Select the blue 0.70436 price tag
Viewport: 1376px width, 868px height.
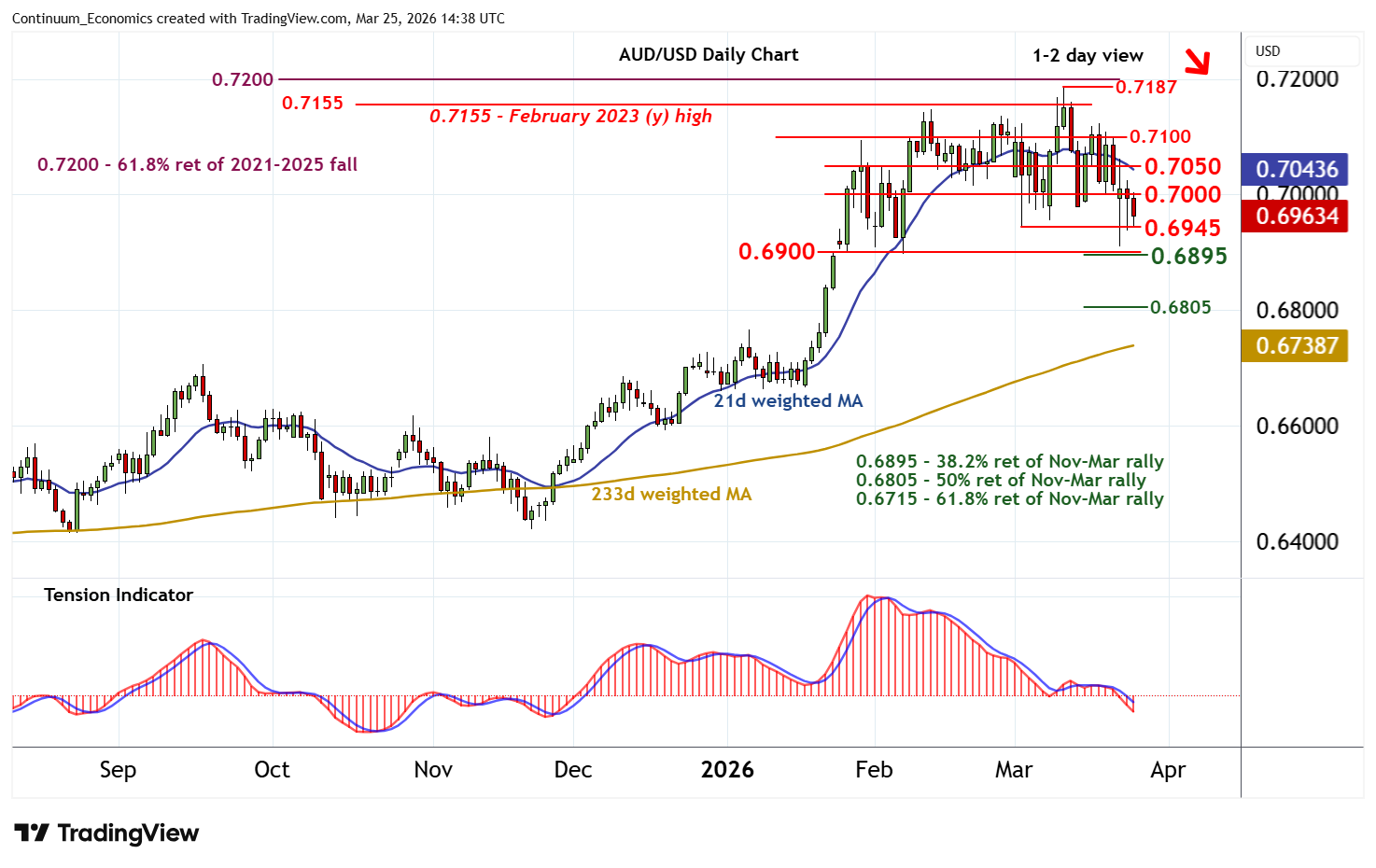[x=1296, y=169]
